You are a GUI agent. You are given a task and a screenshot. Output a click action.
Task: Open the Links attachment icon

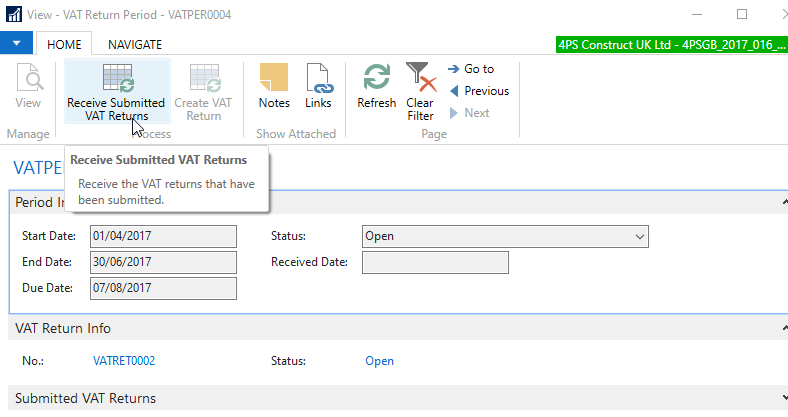(x=319, y=78)
